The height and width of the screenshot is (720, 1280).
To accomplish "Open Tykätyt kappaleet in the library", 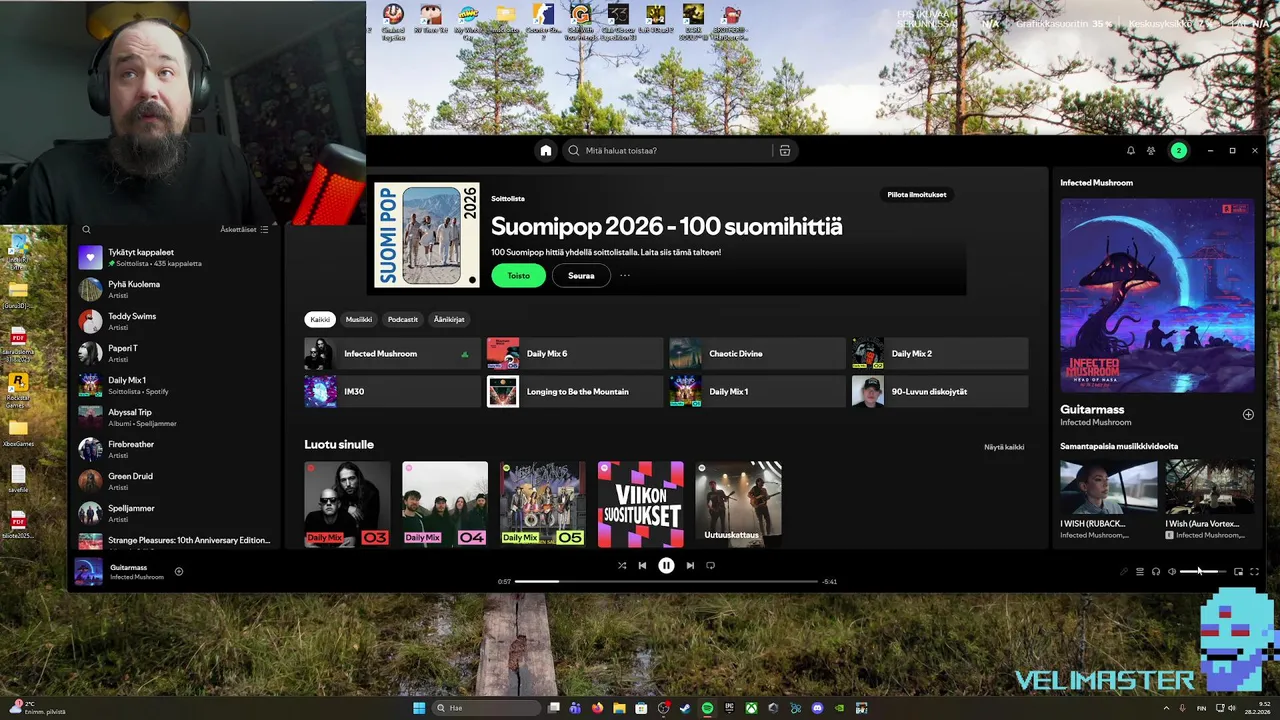I will (x=176, y=258).
